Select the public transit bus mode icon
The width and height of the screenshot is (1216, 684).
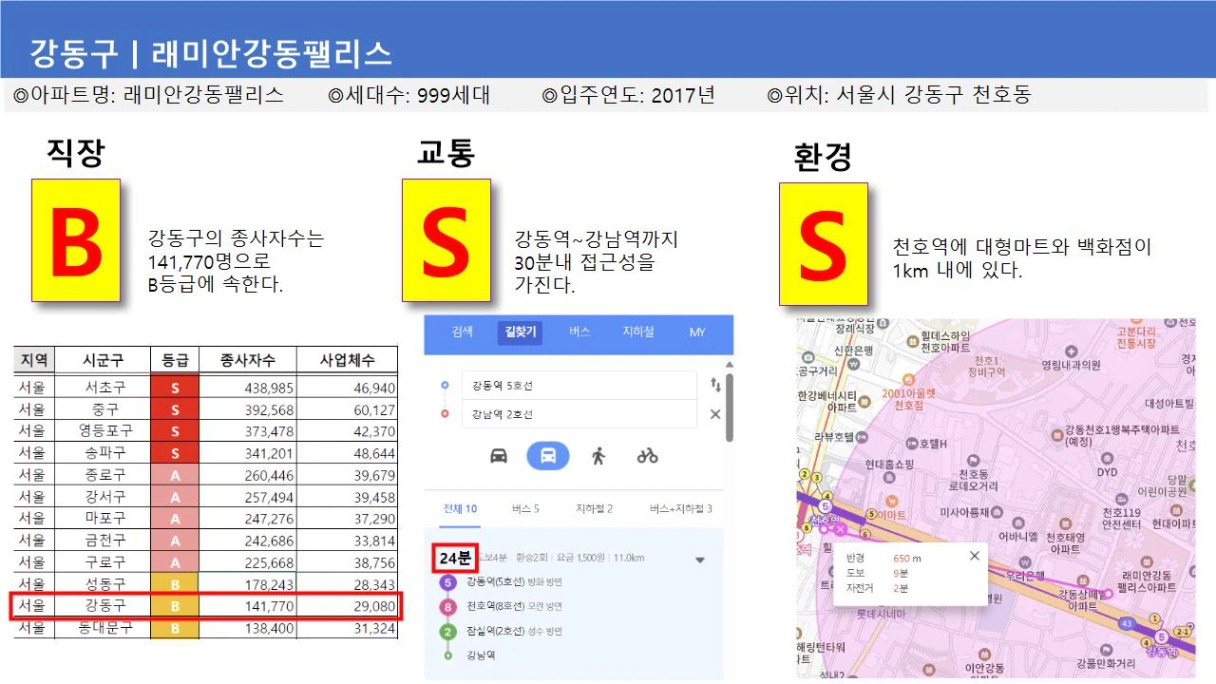tap(548, 456)
